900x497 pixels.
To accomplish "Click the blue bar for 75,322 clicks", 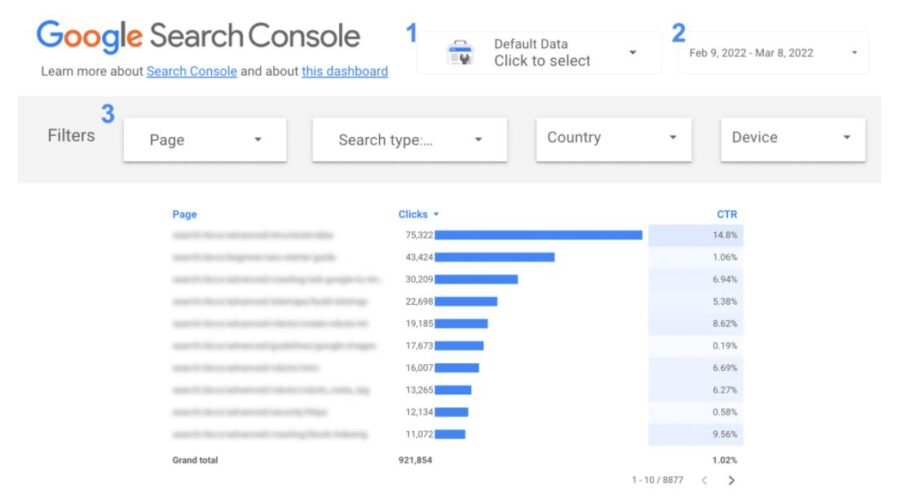I will (538, 235).
